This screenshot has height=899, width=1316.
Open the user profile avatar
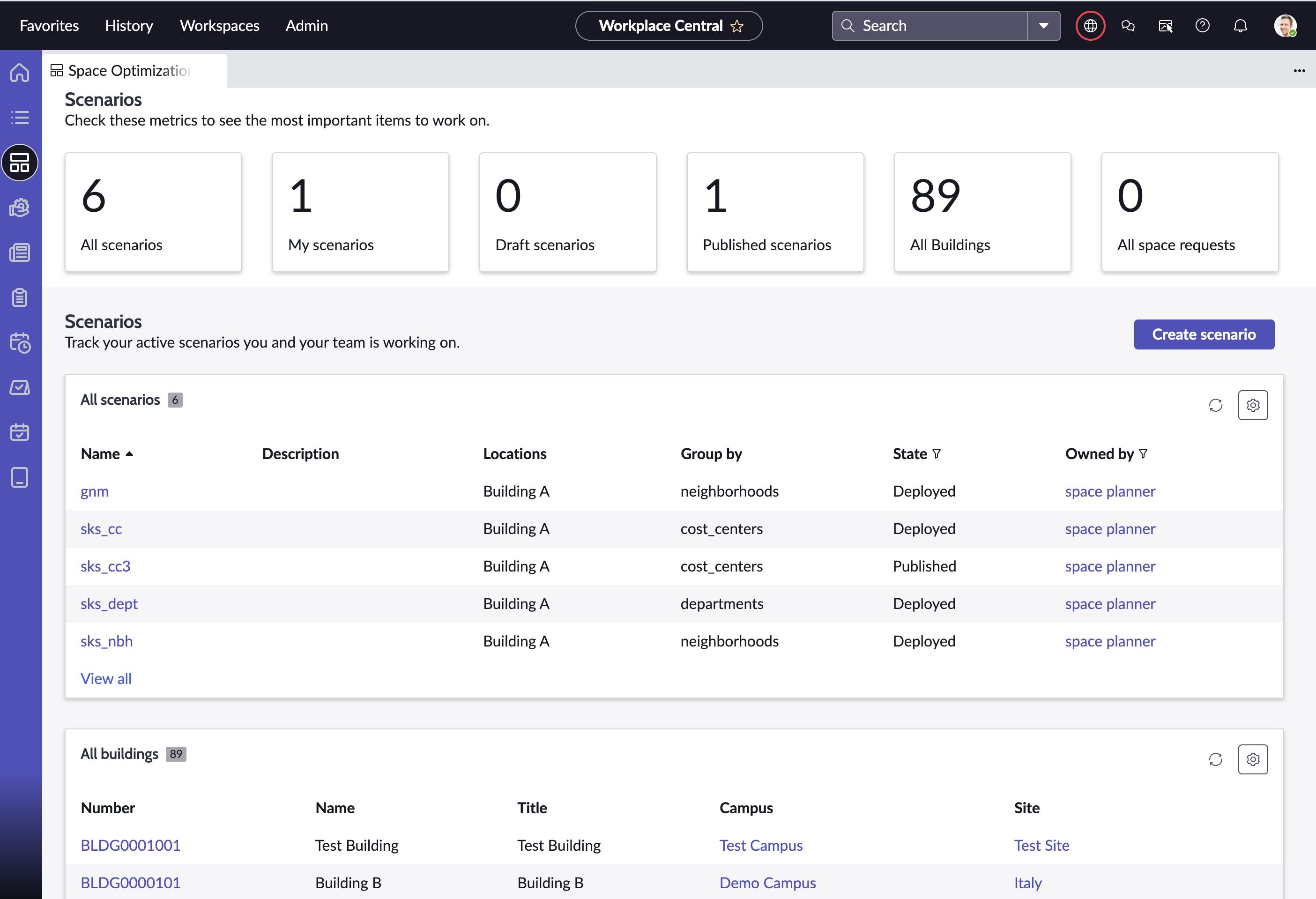1286,25
